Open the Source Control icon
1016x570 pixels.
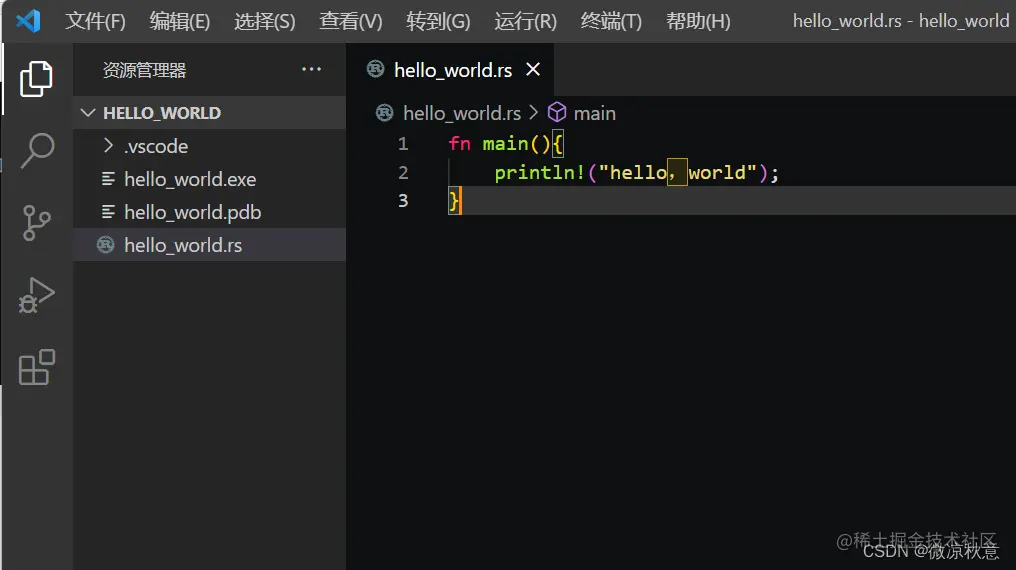click(x=36, y=223)
